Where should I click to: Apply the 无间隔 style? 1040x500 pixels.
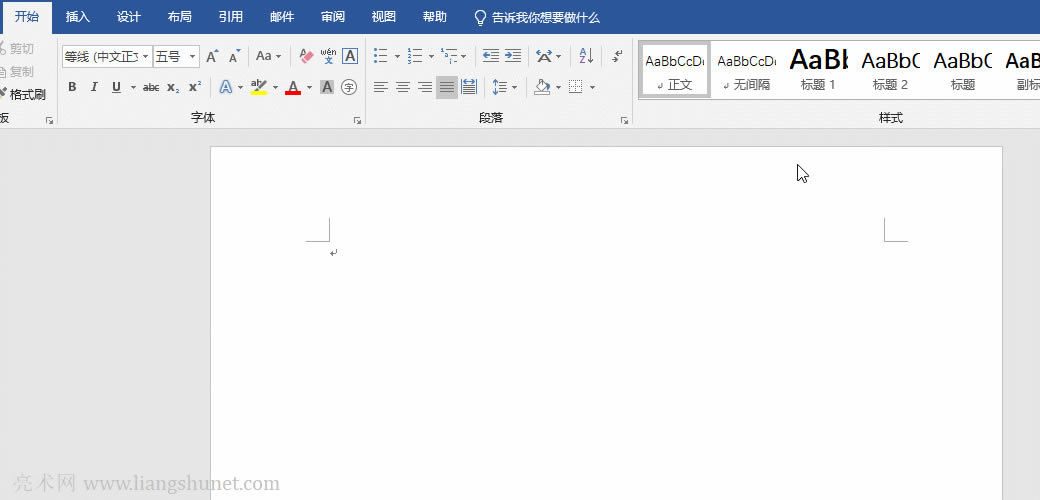click(x=746, y=70)
